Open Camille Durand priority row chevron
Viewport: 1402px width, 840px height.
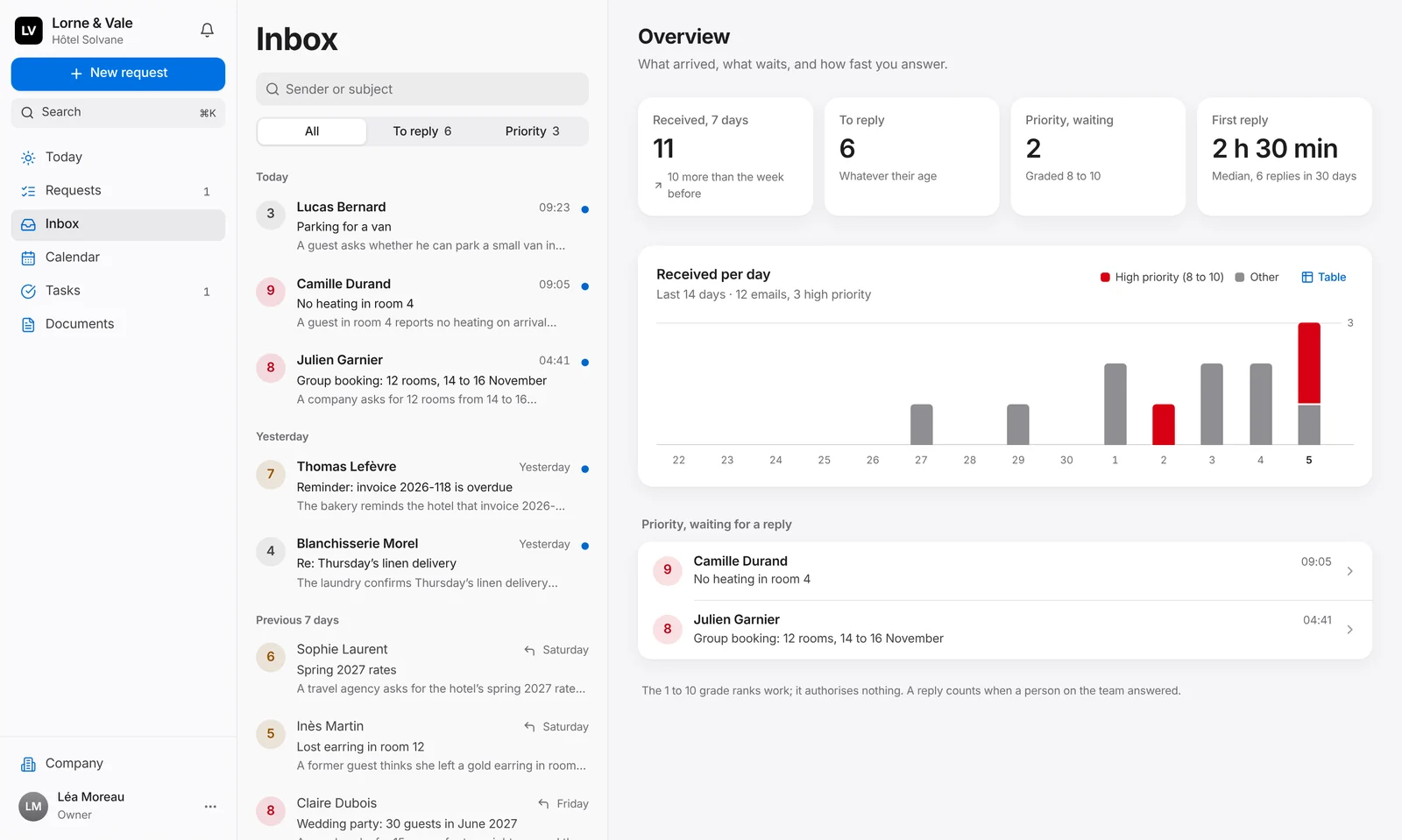[1349, 571]
